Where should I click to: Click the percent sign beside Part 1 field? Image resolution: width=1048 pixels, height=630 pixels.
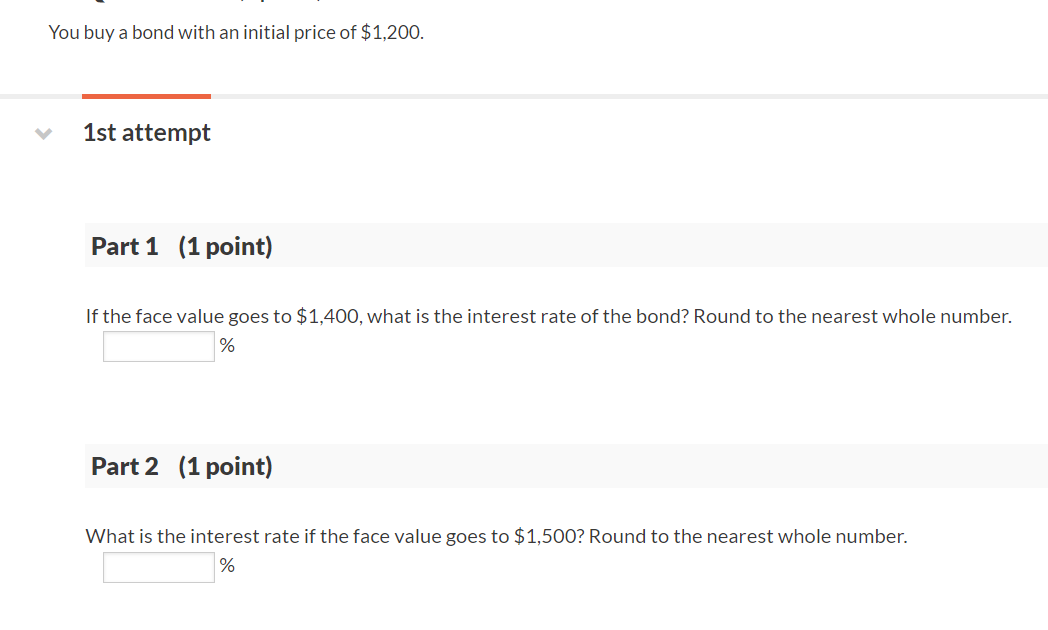[227, 345]
